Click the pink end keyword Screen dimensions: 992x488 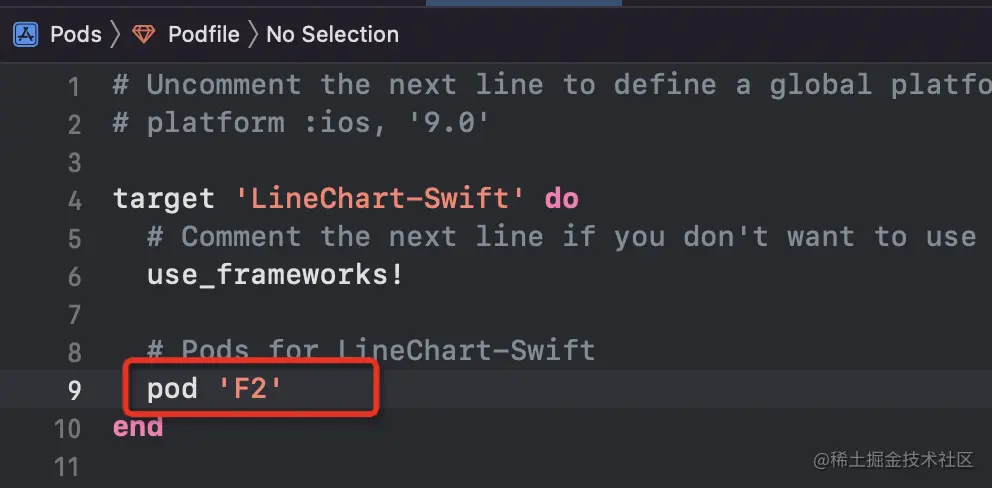(138, 427)
